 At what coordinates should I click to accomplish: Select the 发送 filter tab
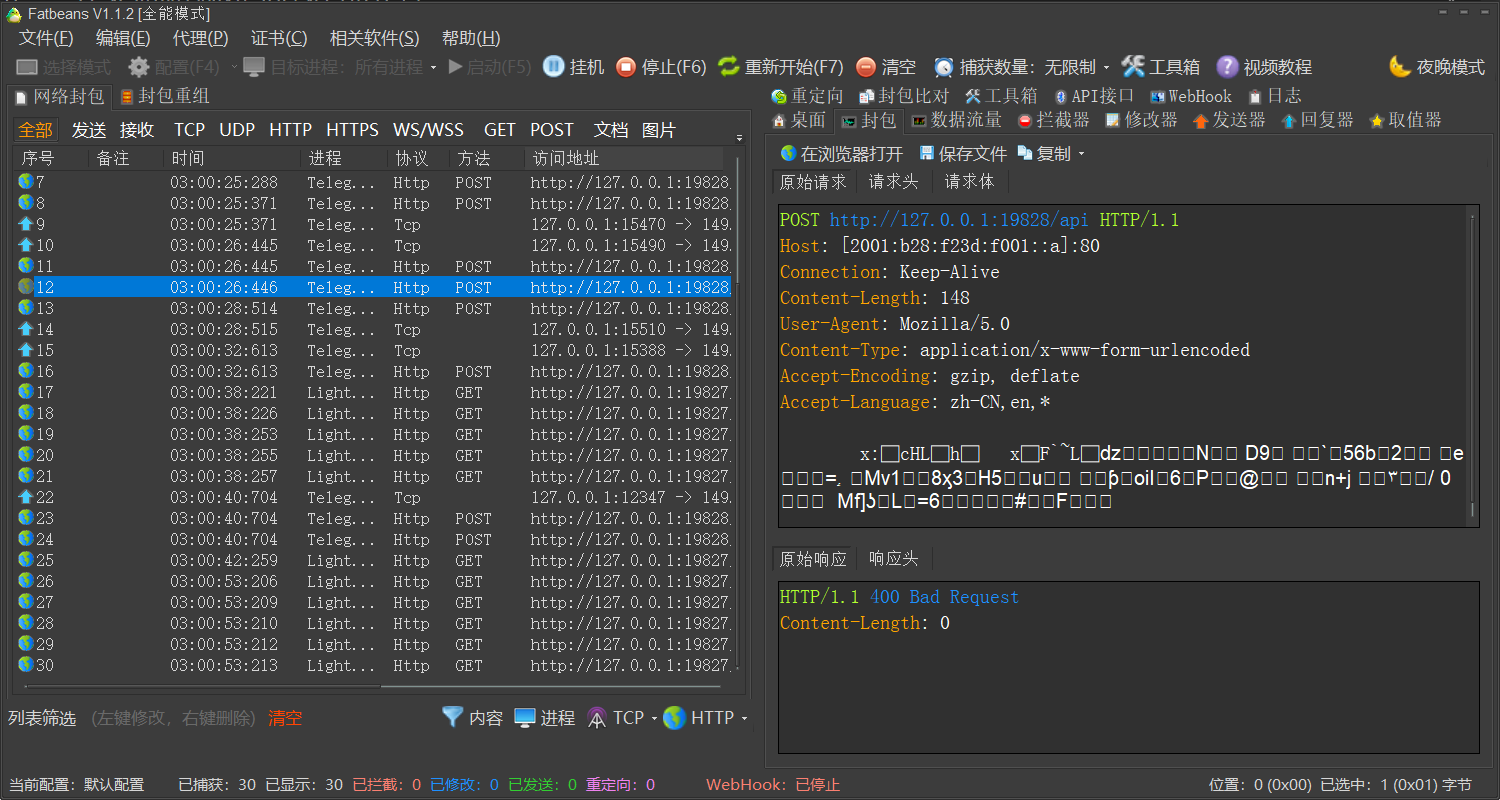coord(89,130)
